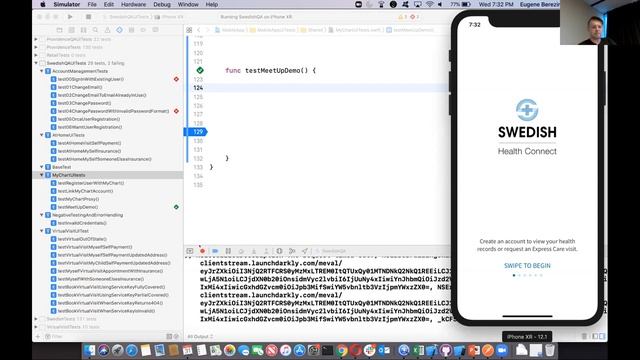Open the File menu
The width and height of the screenshot is (640, 360).
(x=92, y=4)
